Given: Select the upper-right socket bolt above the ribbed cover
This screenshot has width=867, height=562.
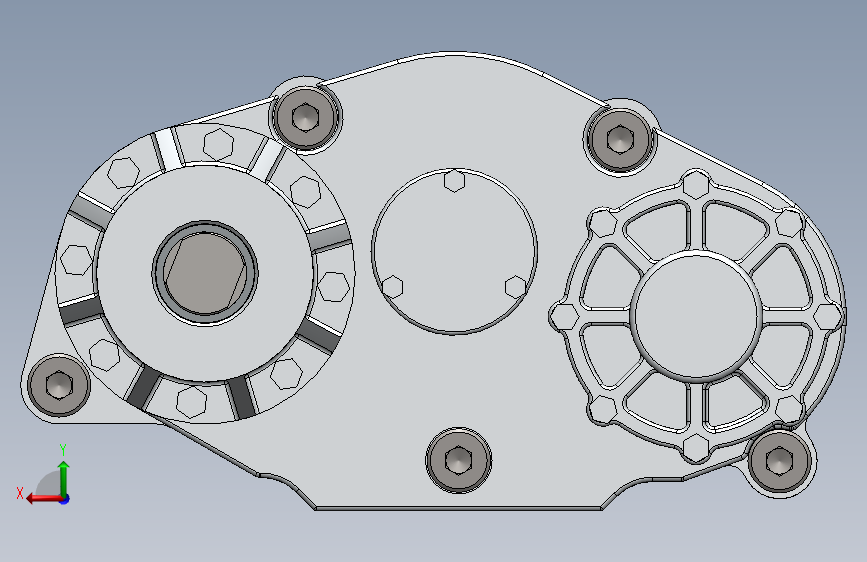Looking at the screenshot, I should 619,138.
